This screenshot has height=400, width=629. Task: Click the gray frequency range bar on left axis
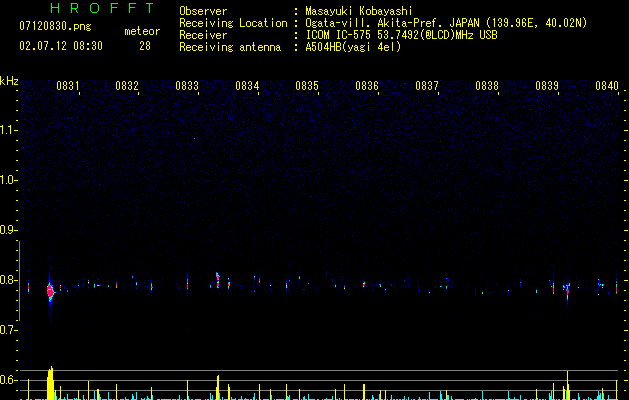click(x=19, y=281)
